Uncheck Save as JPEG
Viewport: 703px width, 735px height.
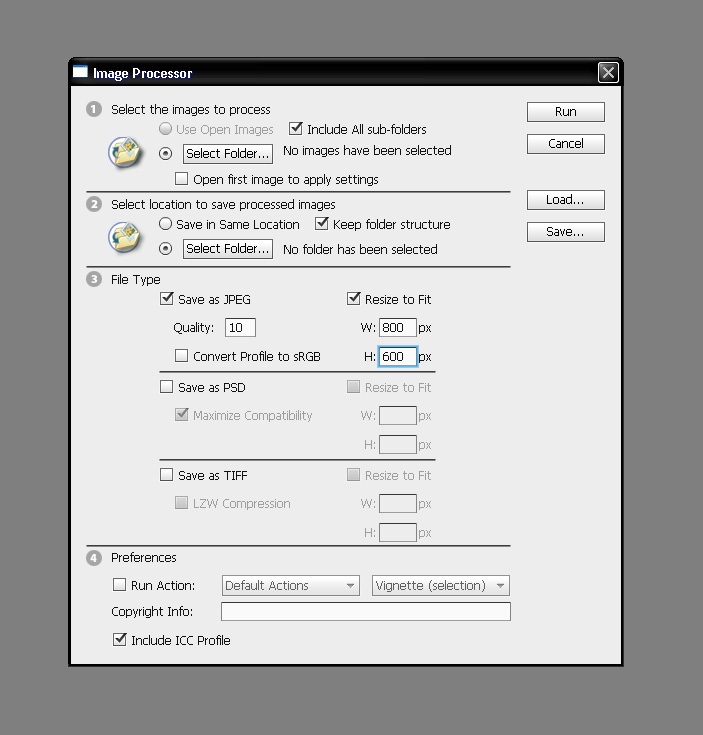(x=166, y=299)
